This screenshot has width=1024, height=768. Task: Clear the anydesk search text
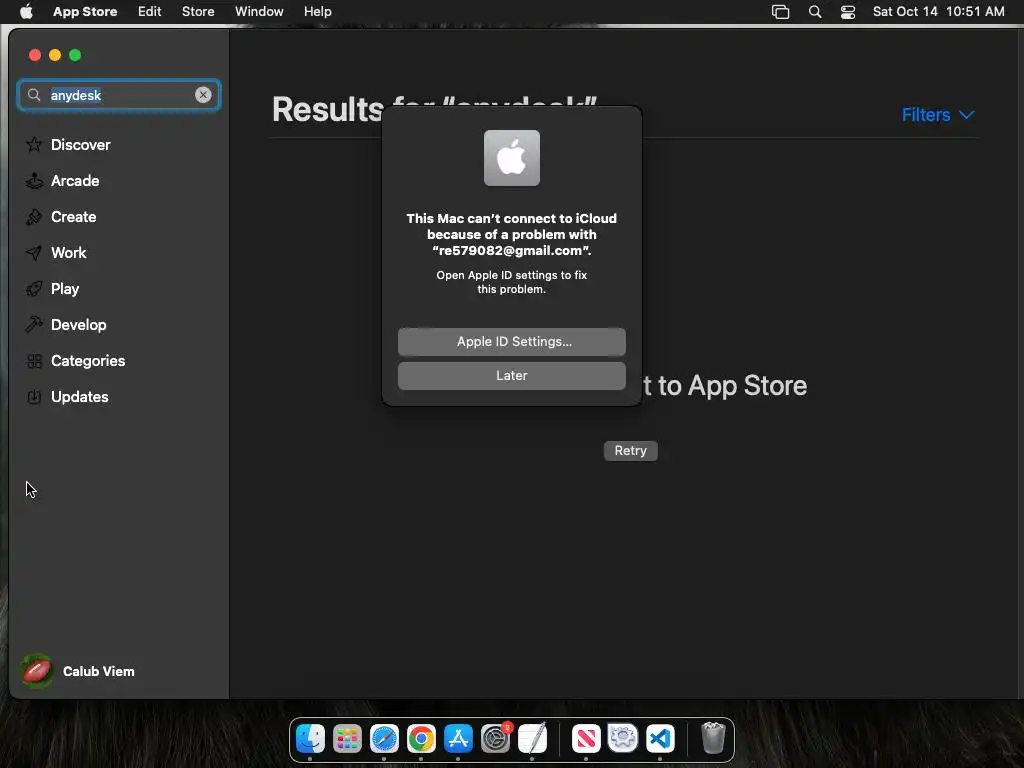click(203, 95)
